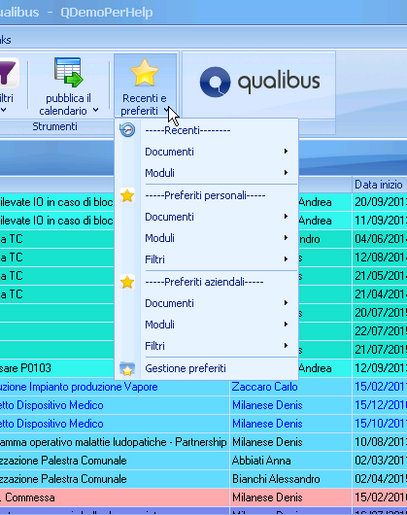Click the pubblica il calendario table icon
Screen dimensions: 407x515
[68, 72]
